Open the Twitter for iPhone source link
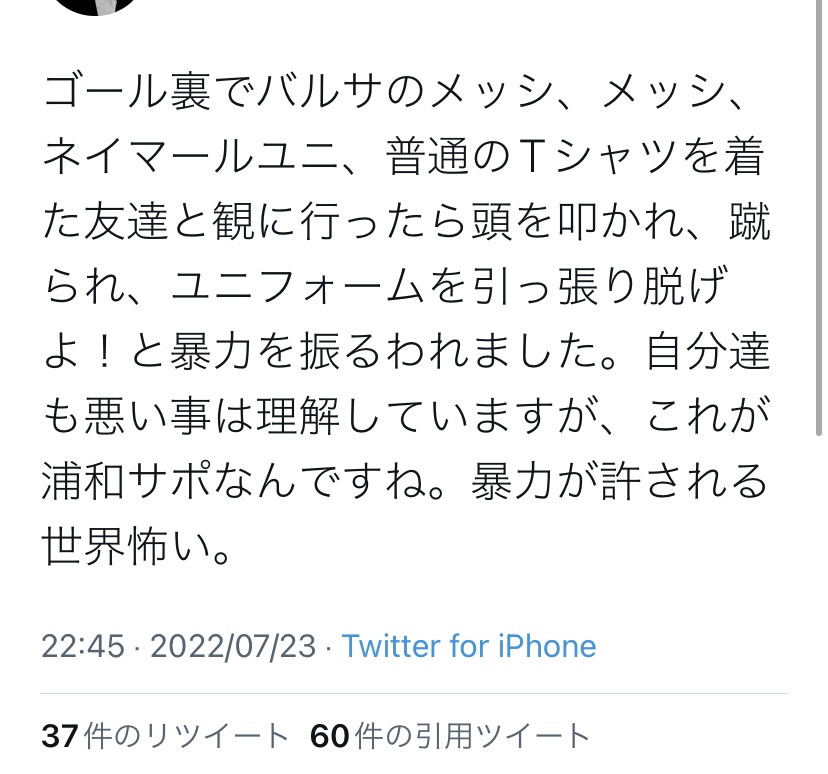Screen dimensions: 828x774 coord(469,646)
